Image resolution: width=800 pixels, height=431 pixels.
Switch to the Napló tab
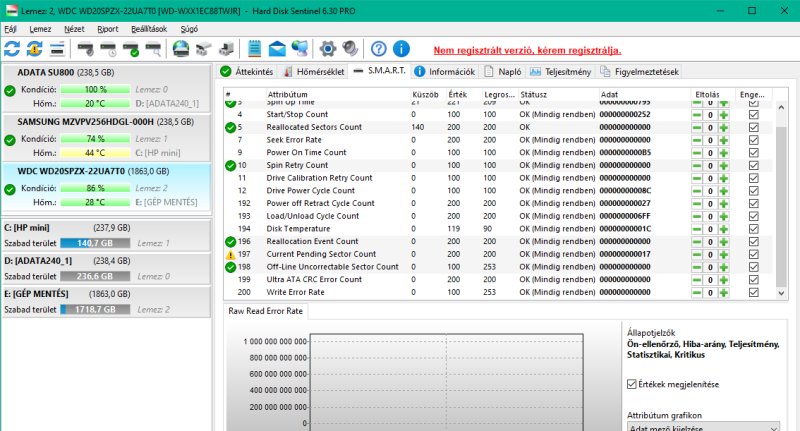[x=503, y=71]
